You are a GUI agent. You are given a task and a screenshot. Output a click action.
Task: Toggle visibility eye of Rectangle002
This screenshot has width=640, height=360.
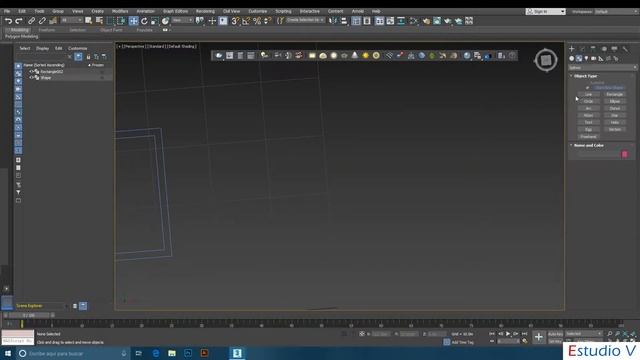coord(31,71)
